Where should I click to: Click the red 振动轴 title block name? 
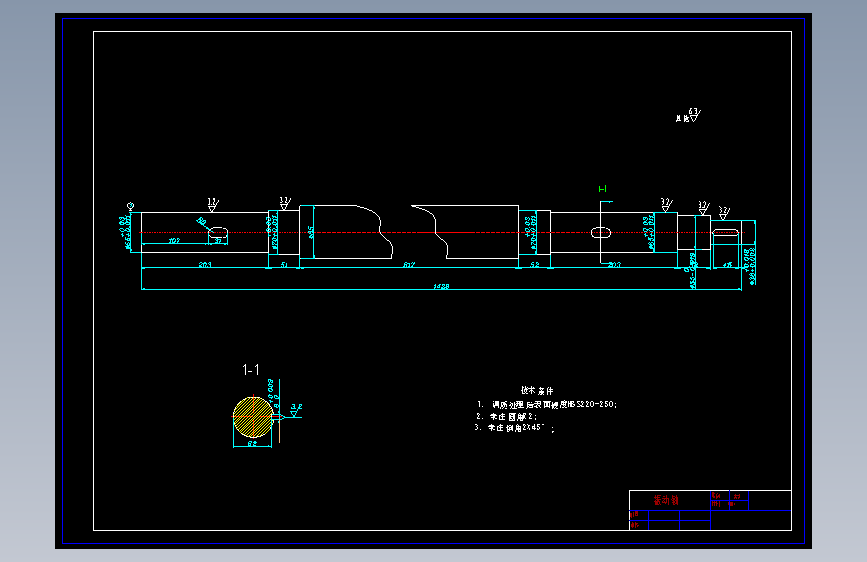click(666, 500)
